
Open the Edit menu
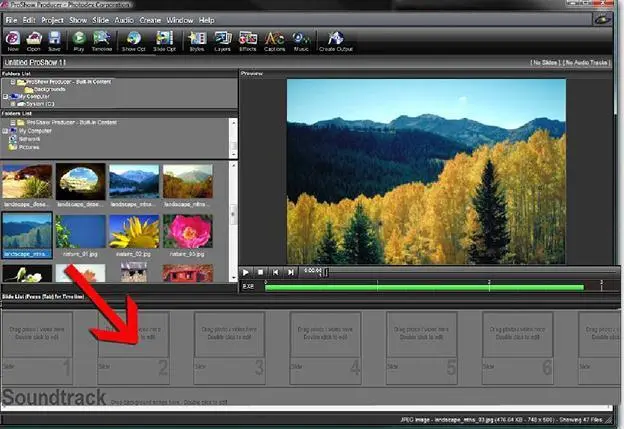click(29, 20)
